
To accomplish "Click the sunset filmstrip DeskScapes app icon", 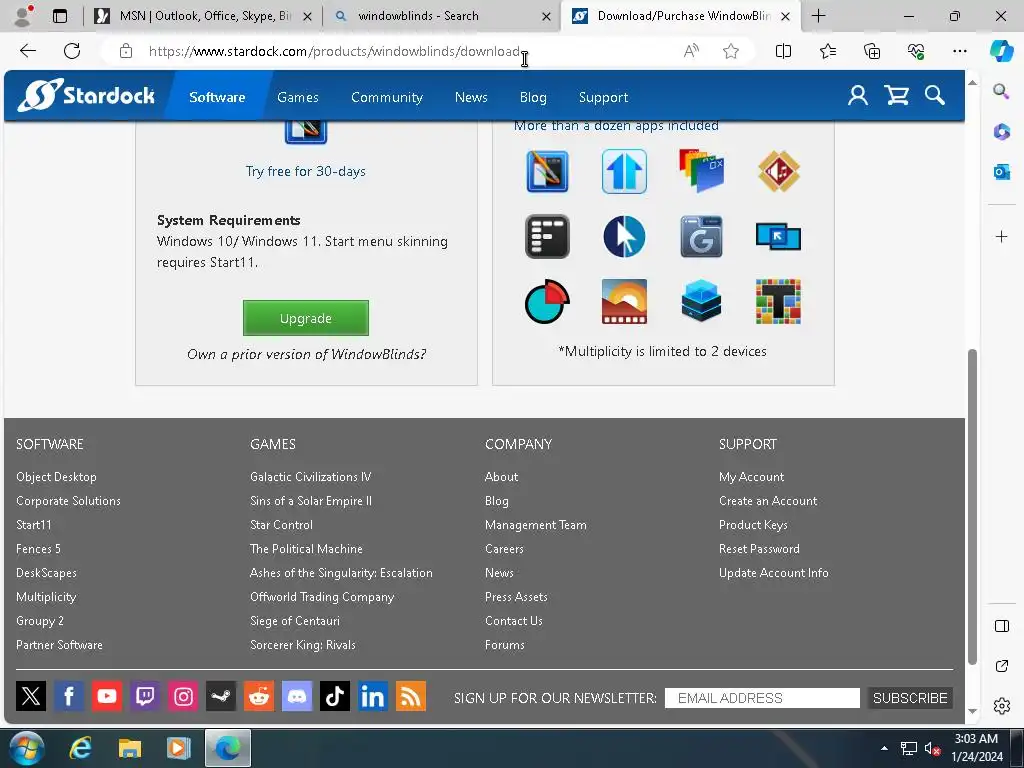I will pos(624,301).
